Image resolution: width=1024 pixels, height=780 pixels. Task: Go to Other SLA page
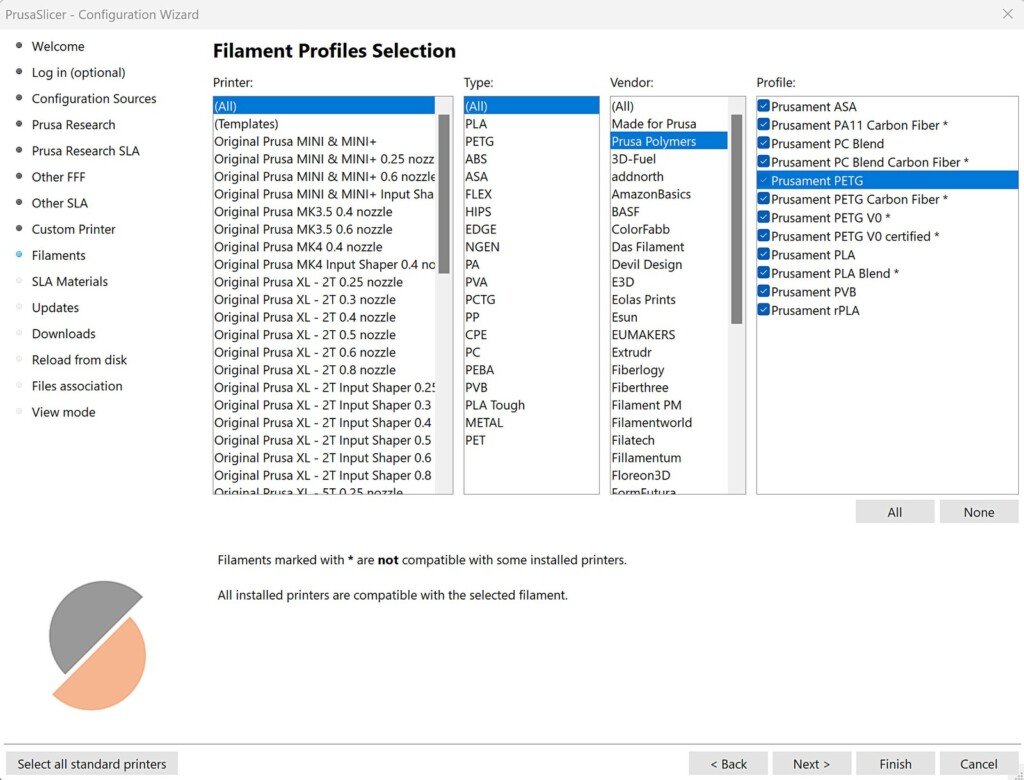click(x=59, y=203)
